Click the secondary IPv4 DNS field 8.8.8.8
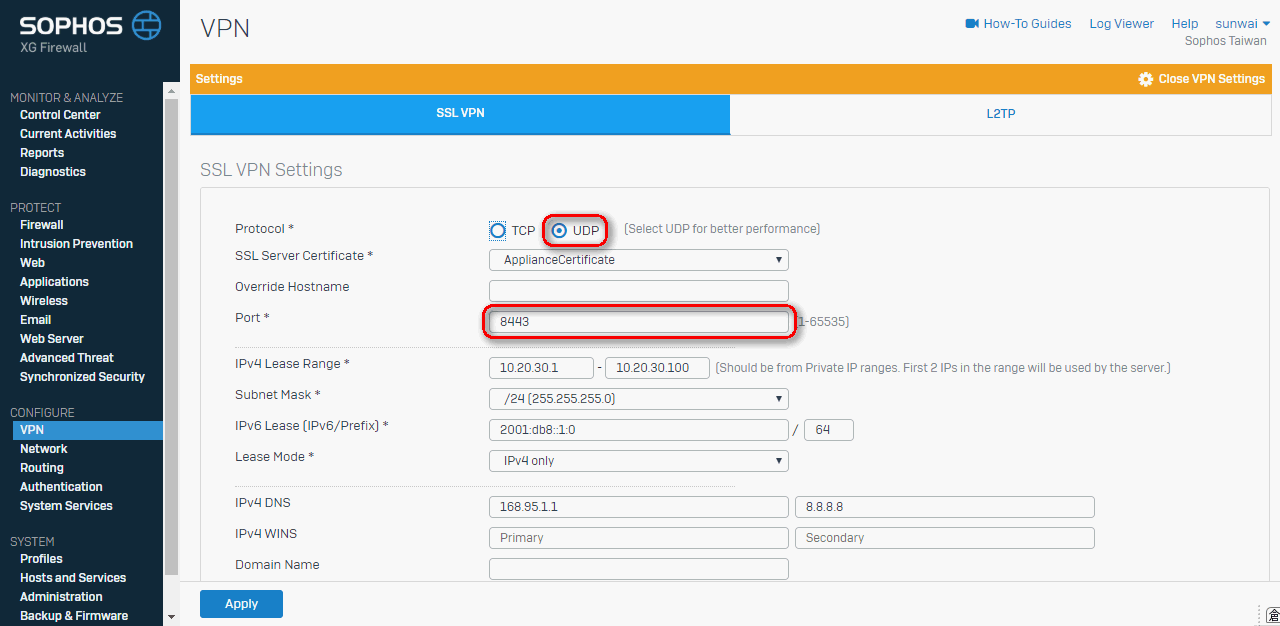Screen dimensions: 1280x626 coord(945,507)
